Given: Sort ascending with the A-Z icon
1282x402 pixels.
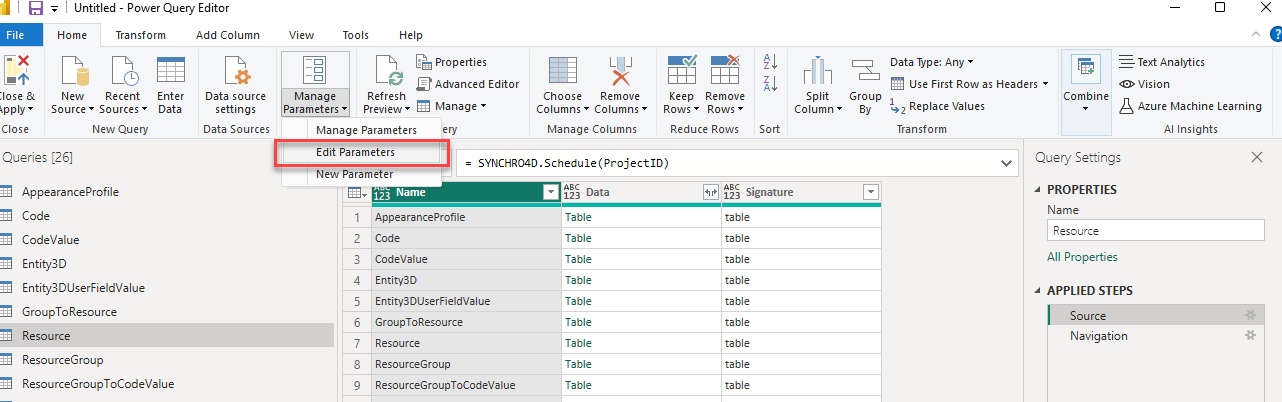Looking at the screenshot, I should pyautogui.click(x=770, y=61).
